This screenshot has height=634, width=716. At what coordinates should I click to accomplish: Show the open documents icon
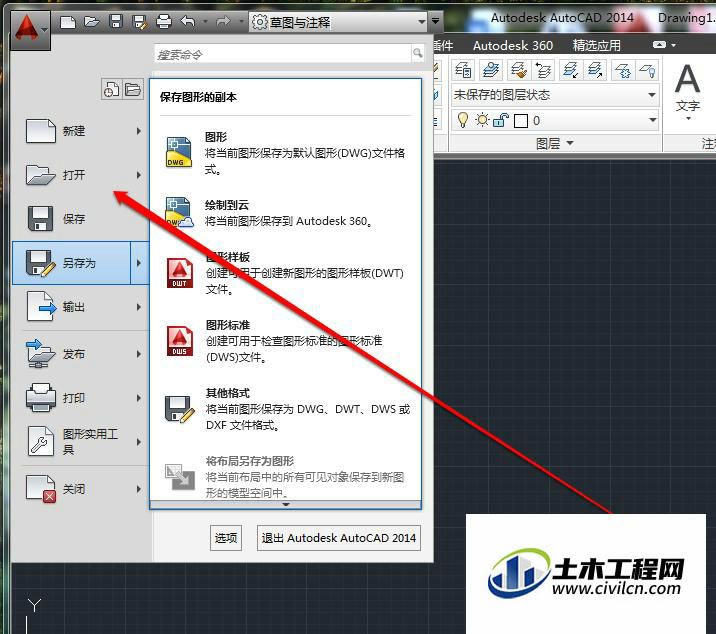click(133, 89)
